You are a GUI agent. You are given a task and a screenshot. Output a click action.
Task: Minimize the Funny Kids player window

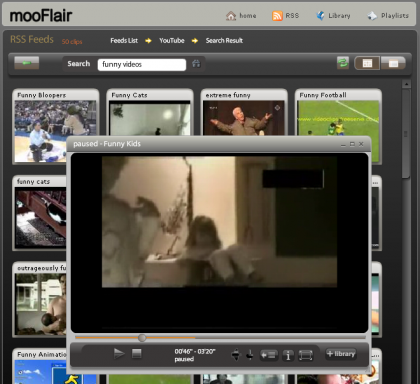(x=343, y=144)
